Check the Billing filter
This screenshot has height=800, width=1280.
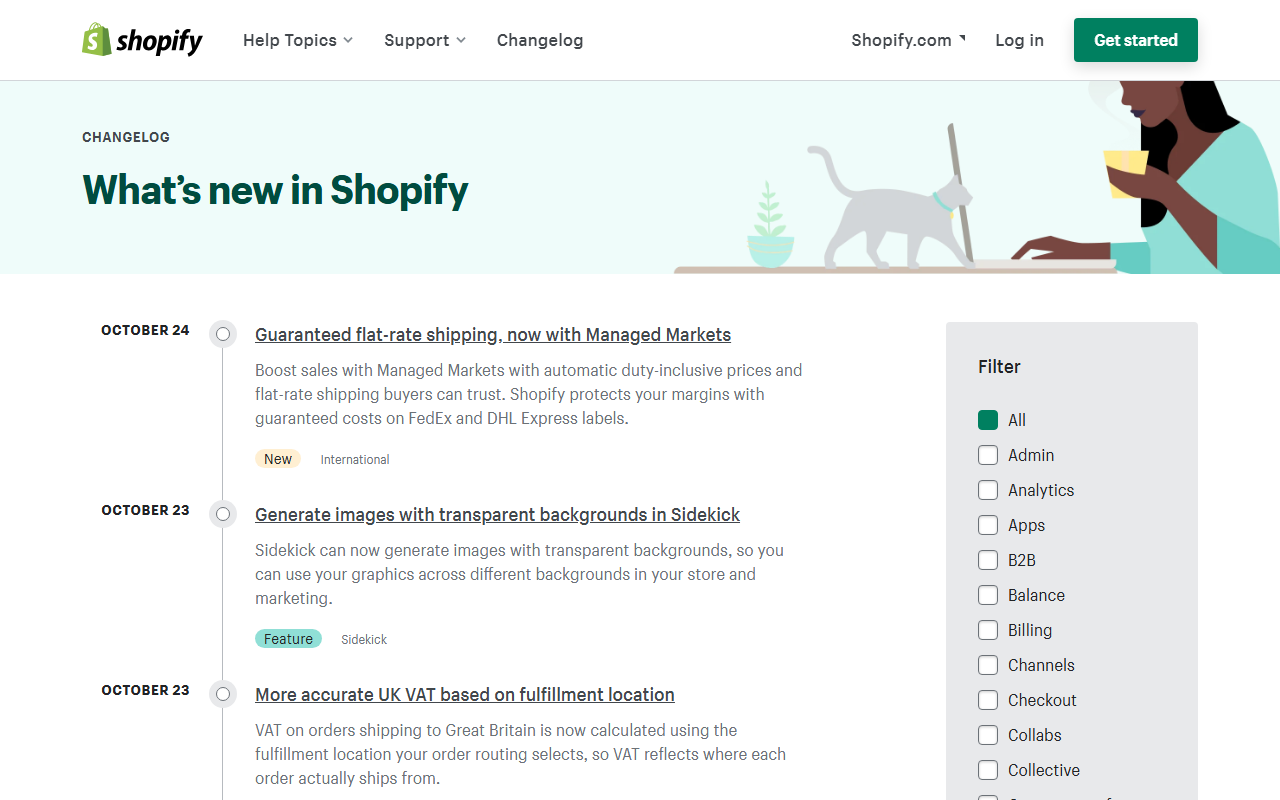(x=988, y=630)
